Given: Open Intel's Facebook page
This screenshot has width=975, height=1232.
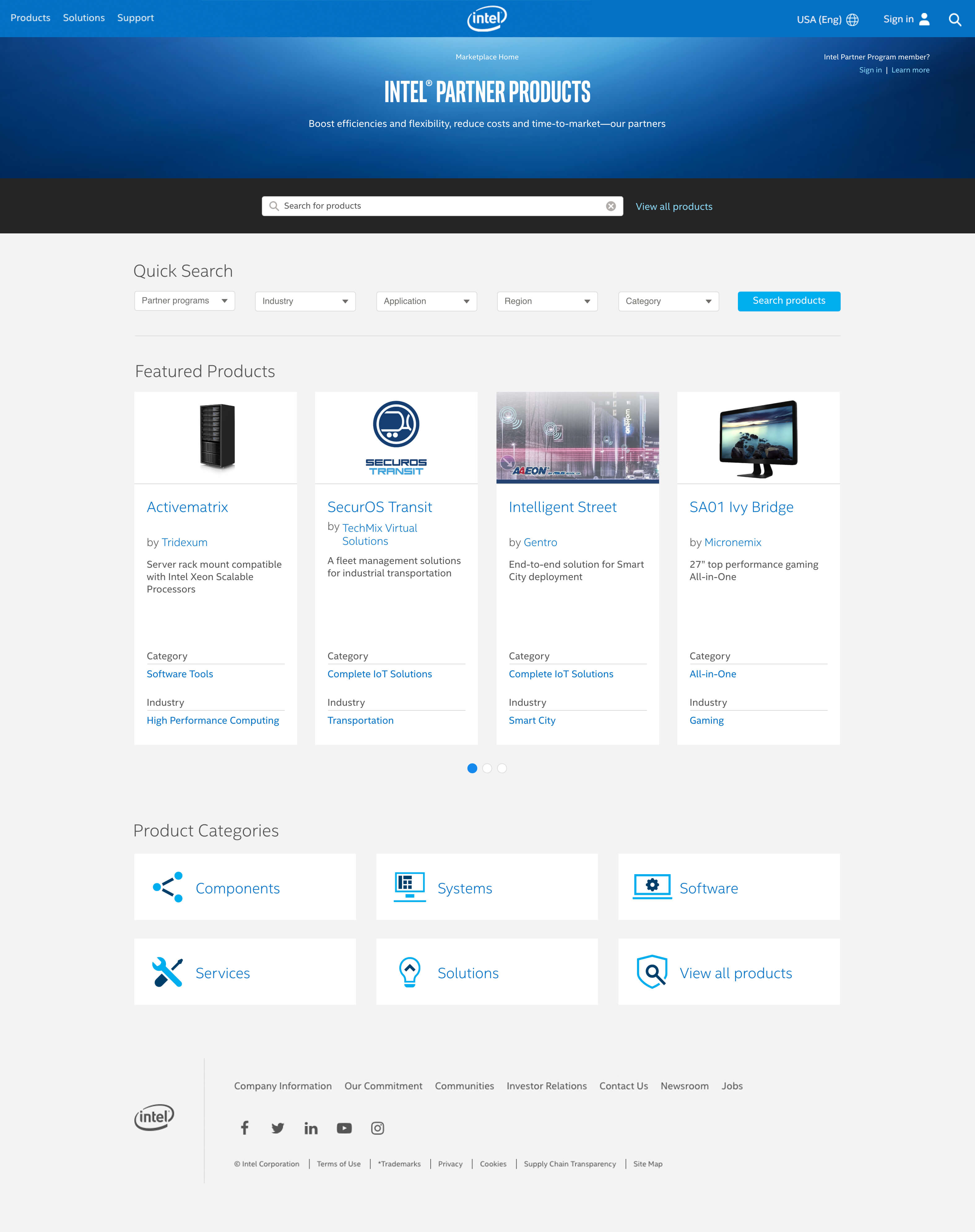Looking at the screenshot, I should (x=244, y=1127).
